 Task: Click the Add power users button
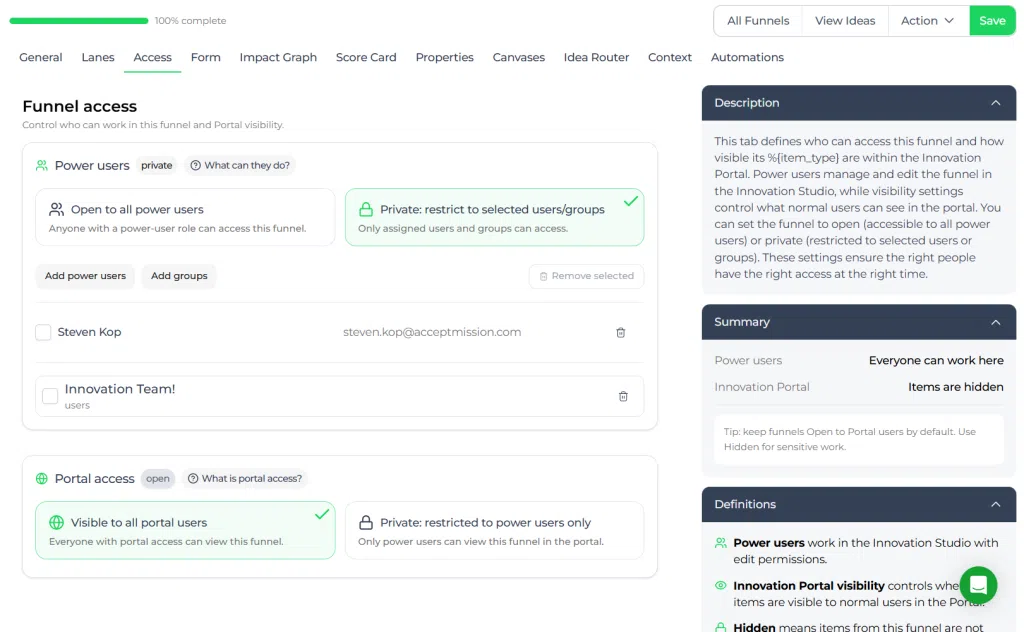pos(85,276)
